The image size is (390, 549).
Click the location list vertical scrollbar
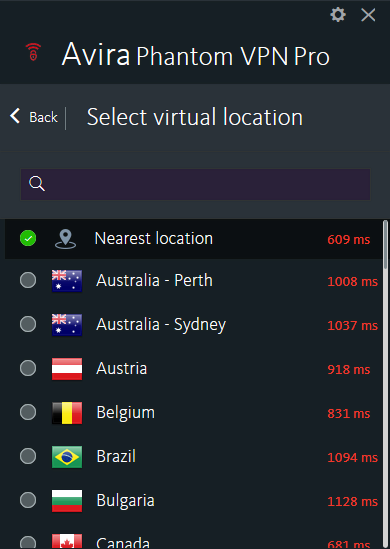[385, 384]
